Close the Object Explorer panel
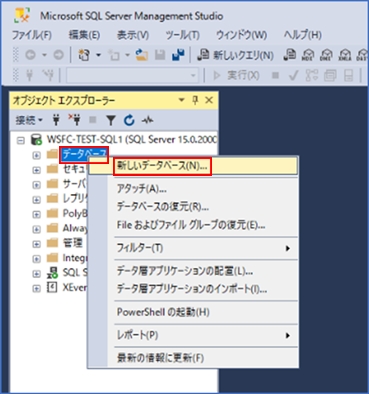This screenshot has height=394, width=369. click(x=209, y=100)
